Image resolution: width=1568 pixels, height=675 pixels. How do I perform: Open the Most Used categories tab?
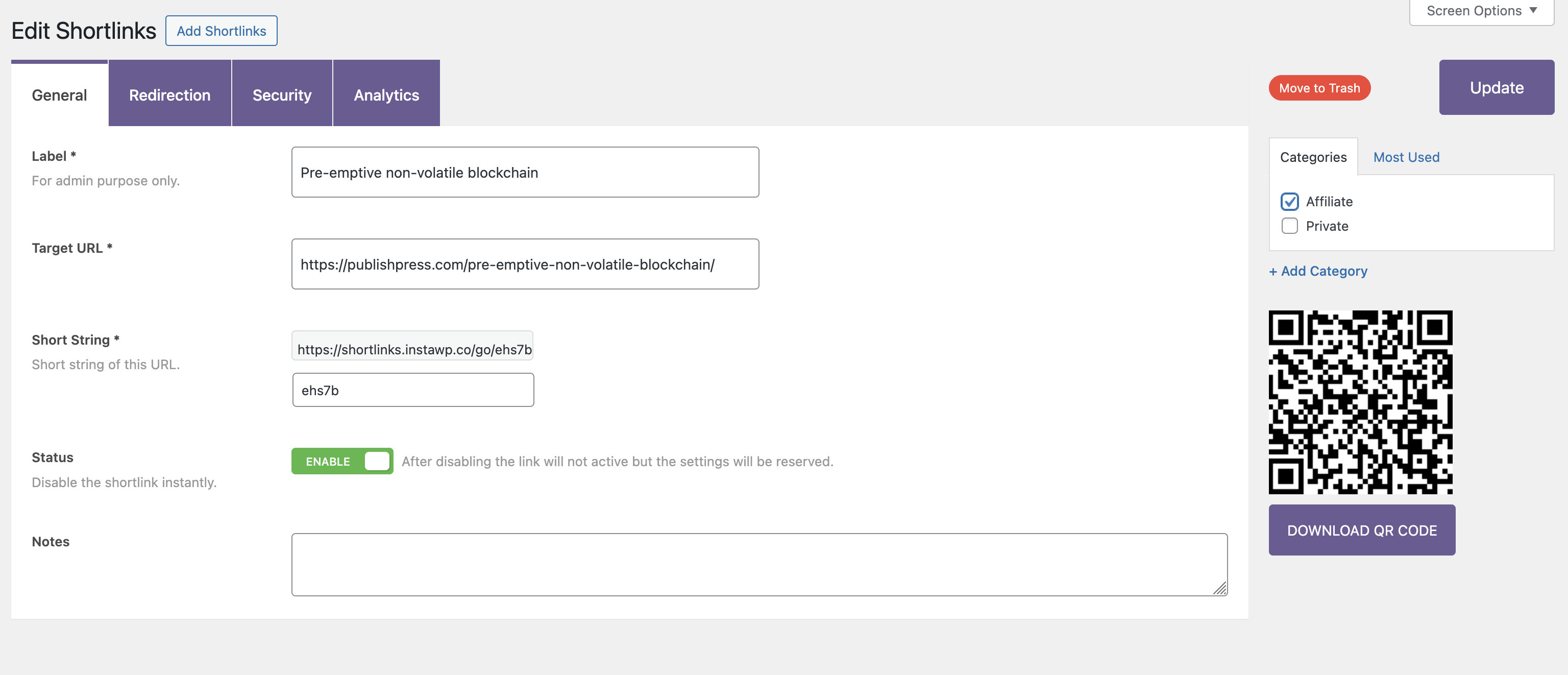pyautogui.click(x=1406, y=156)
